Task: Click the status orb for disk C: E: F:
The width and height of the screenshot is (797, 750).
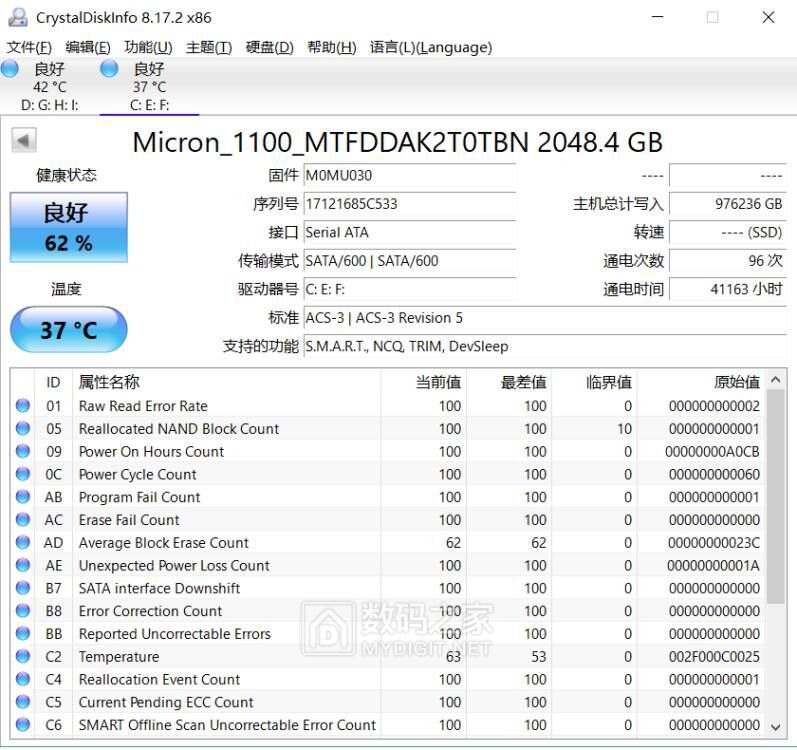Action: click(x=109, y=69)
